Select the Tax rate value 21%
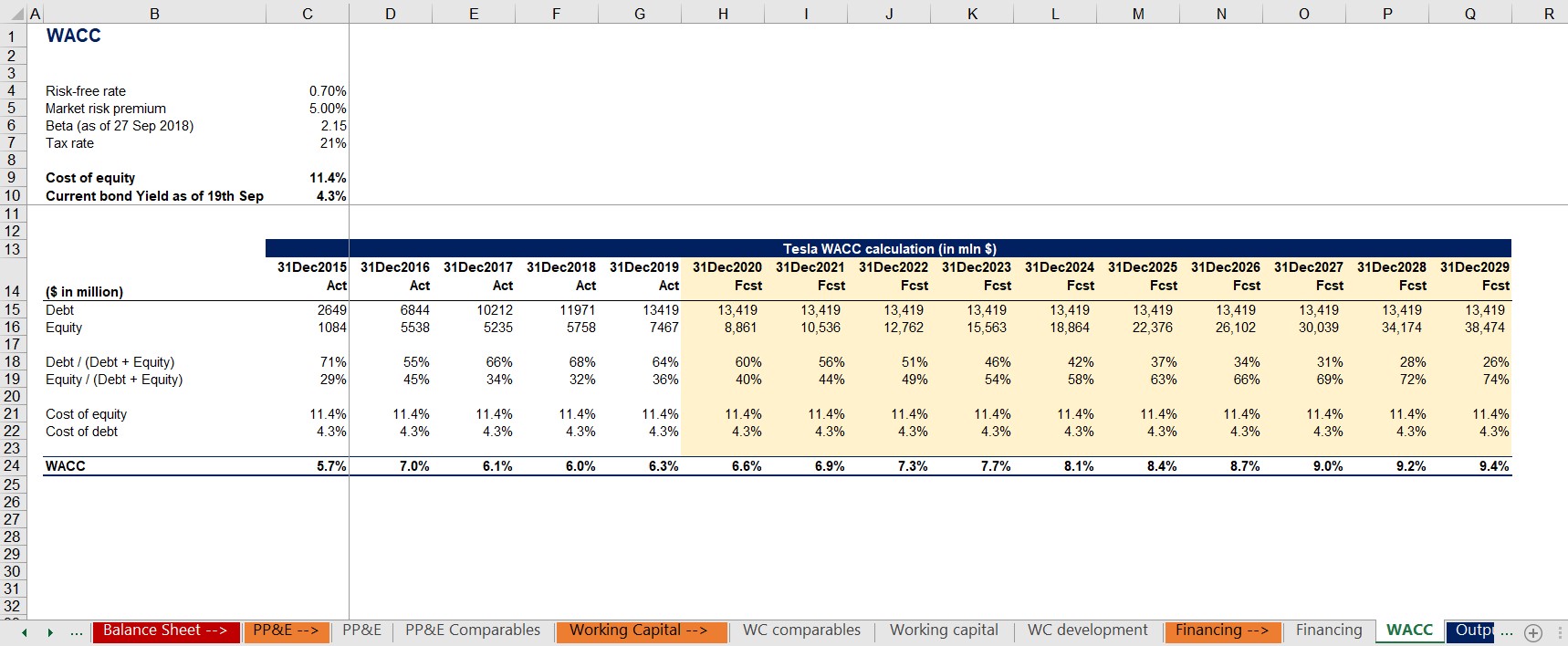The width and height of the screenshot is (1568, 646). 332,143
